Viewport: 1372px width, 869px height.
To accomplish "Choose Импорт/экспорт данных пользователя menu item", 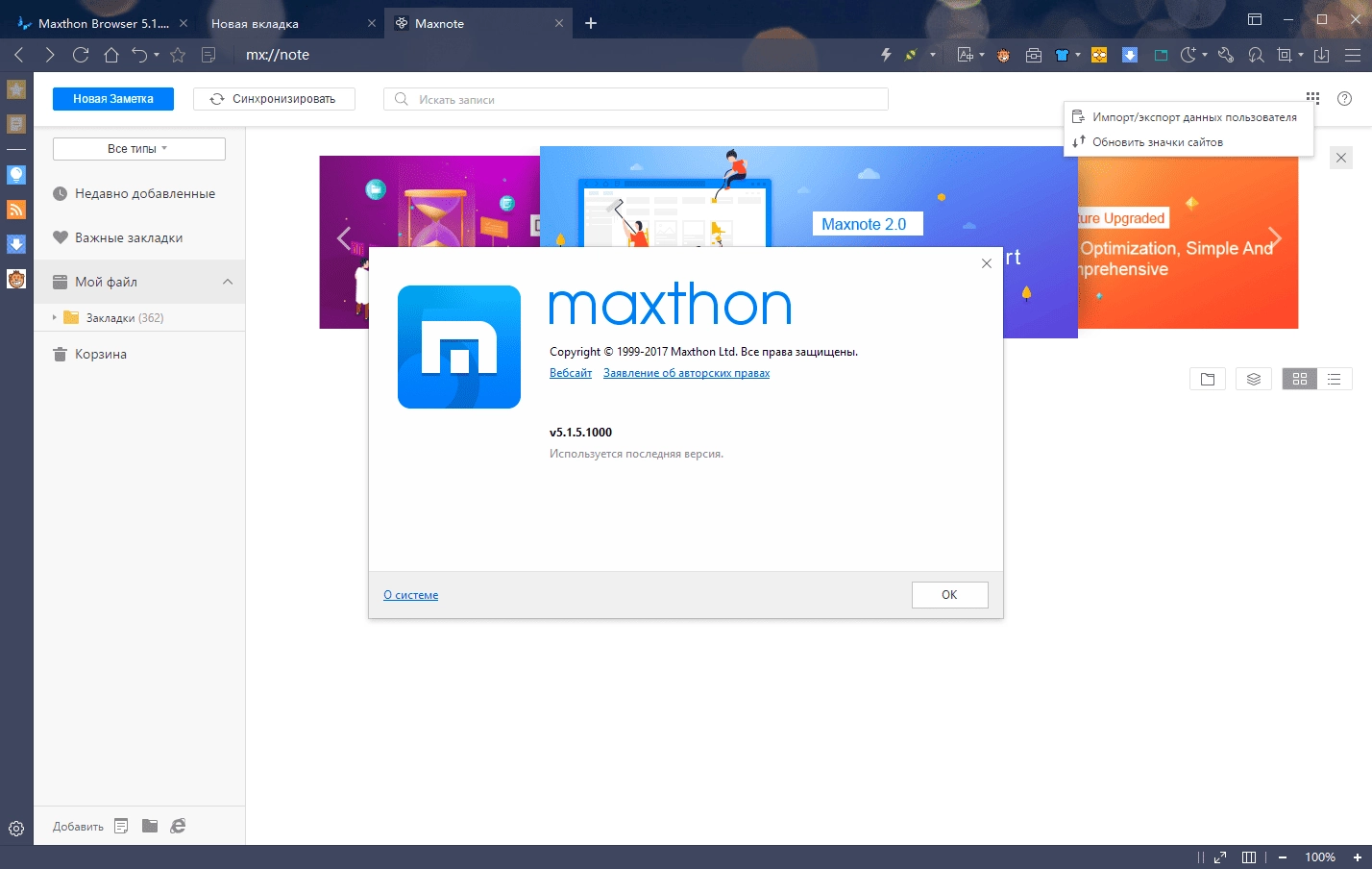I will tap(1187, 117).
